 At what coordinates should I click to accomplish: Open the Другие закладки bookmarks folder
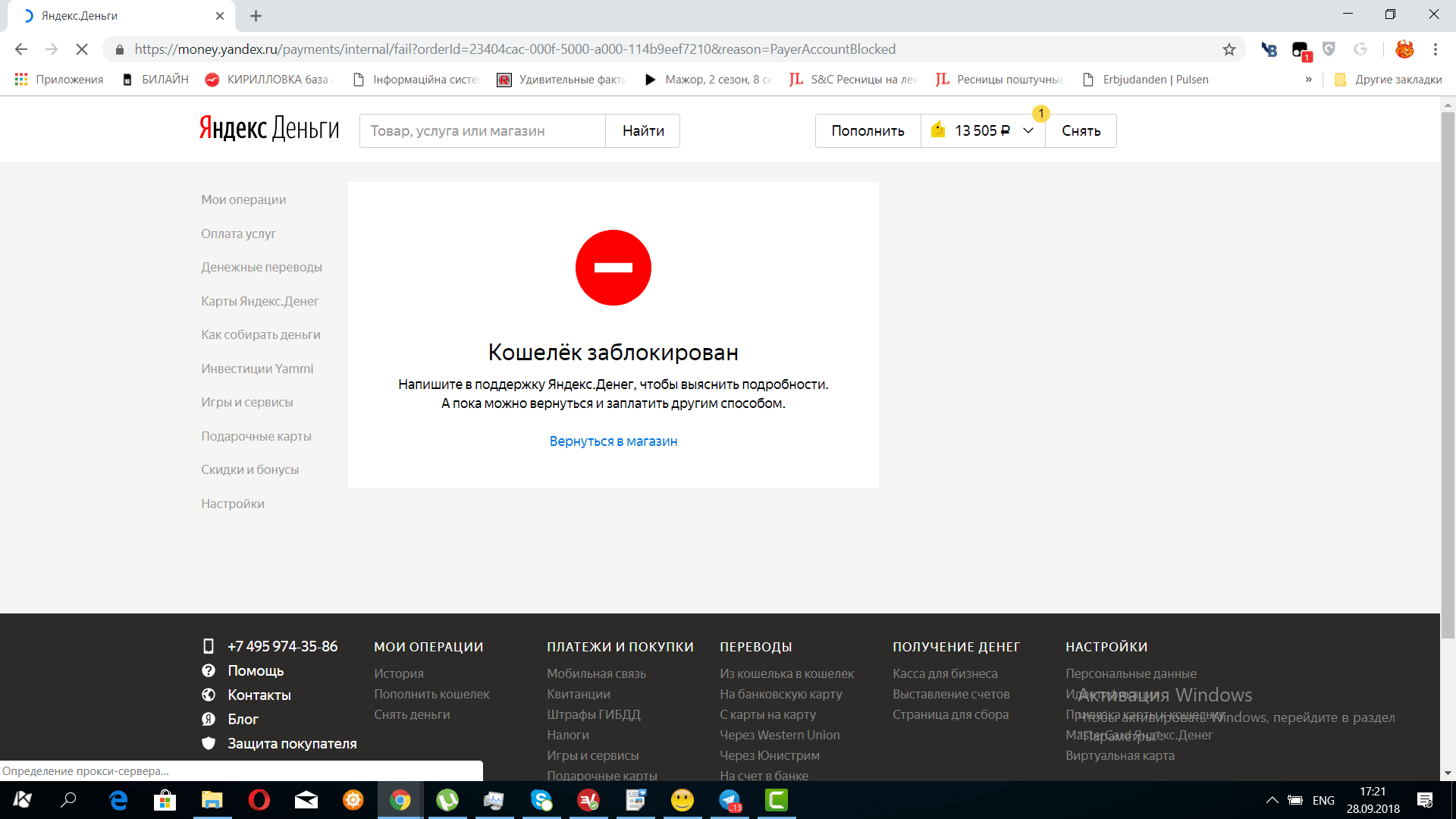[x=1388, y=80]
